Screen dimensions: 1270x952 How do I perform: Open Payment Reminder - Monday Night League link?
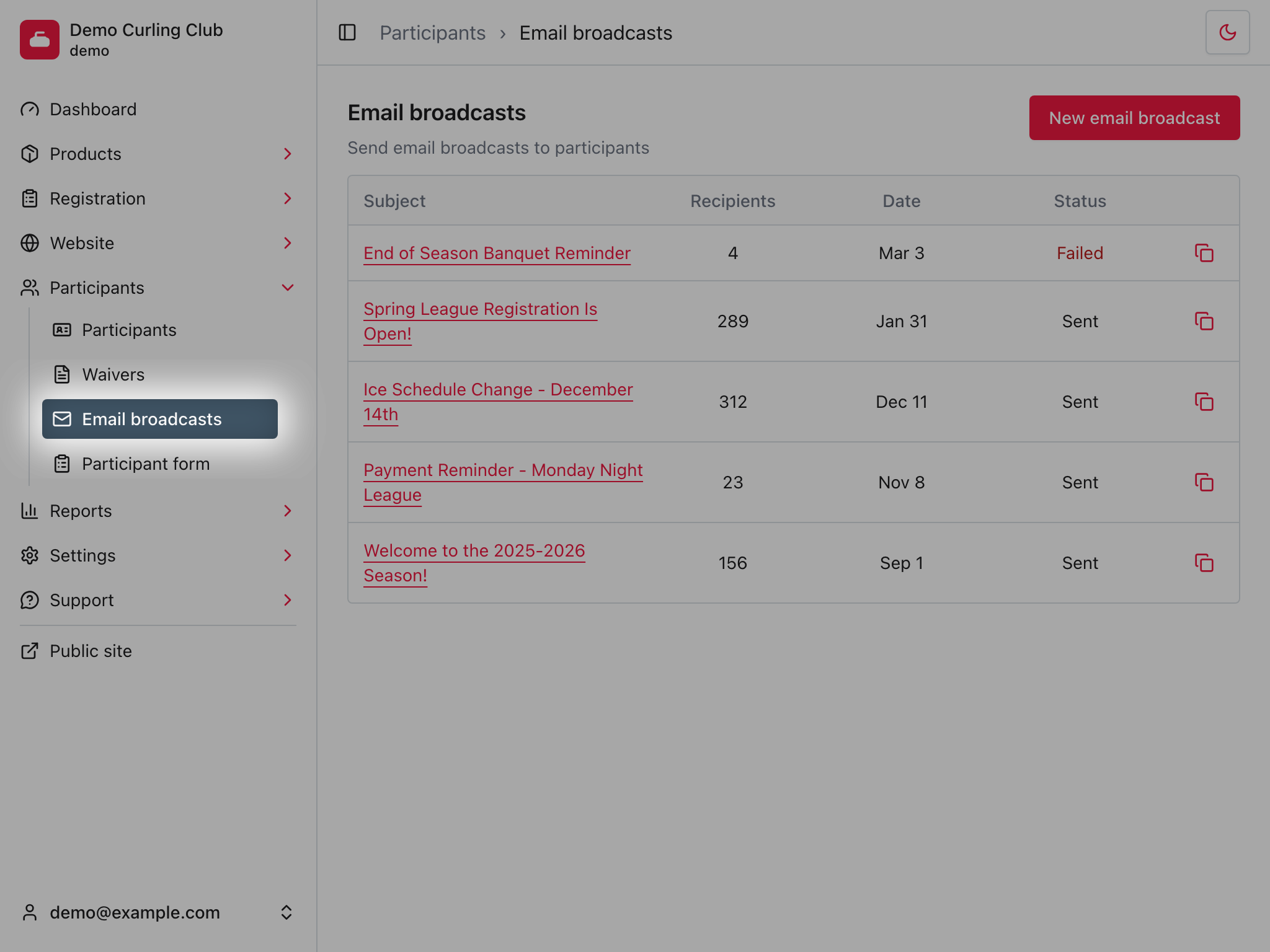click(x=503, y=482)
